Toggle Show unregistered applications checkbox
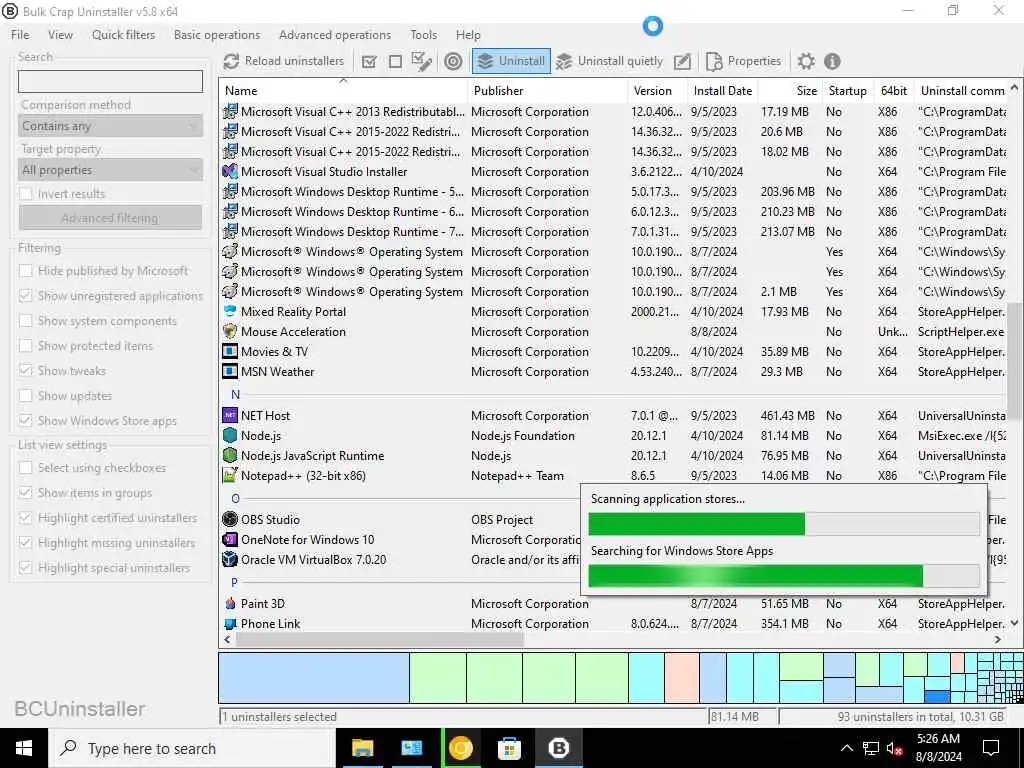 click(26, 296)
